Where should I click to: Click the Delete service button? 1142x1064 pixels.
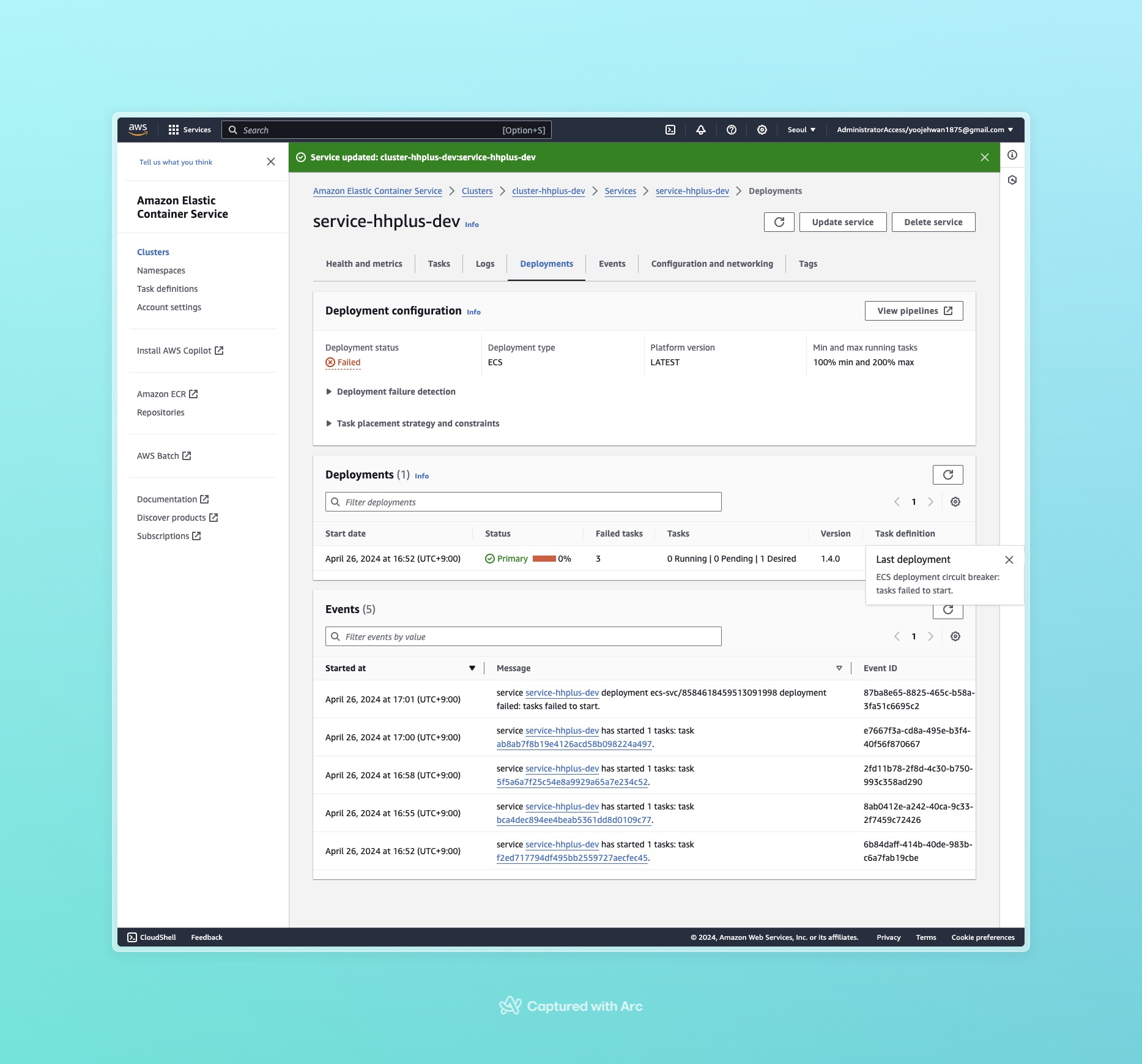pyautogui.click(x=933, y=222)
